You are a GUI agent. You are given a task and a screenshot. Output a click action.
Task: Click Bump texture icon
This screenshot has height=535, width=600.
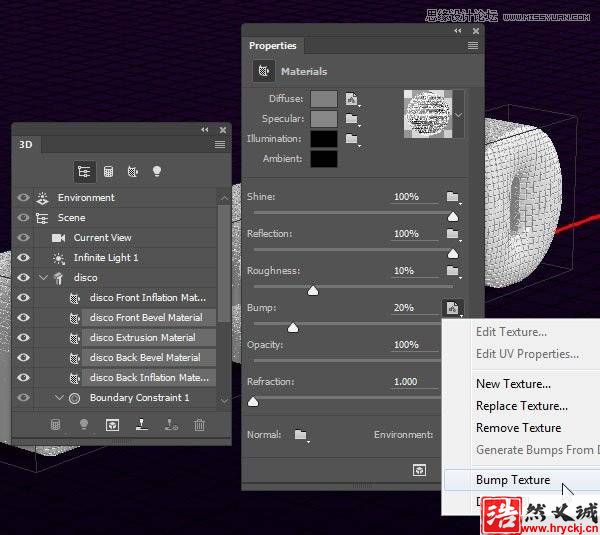pyautogui.click(x=453, y=308)
